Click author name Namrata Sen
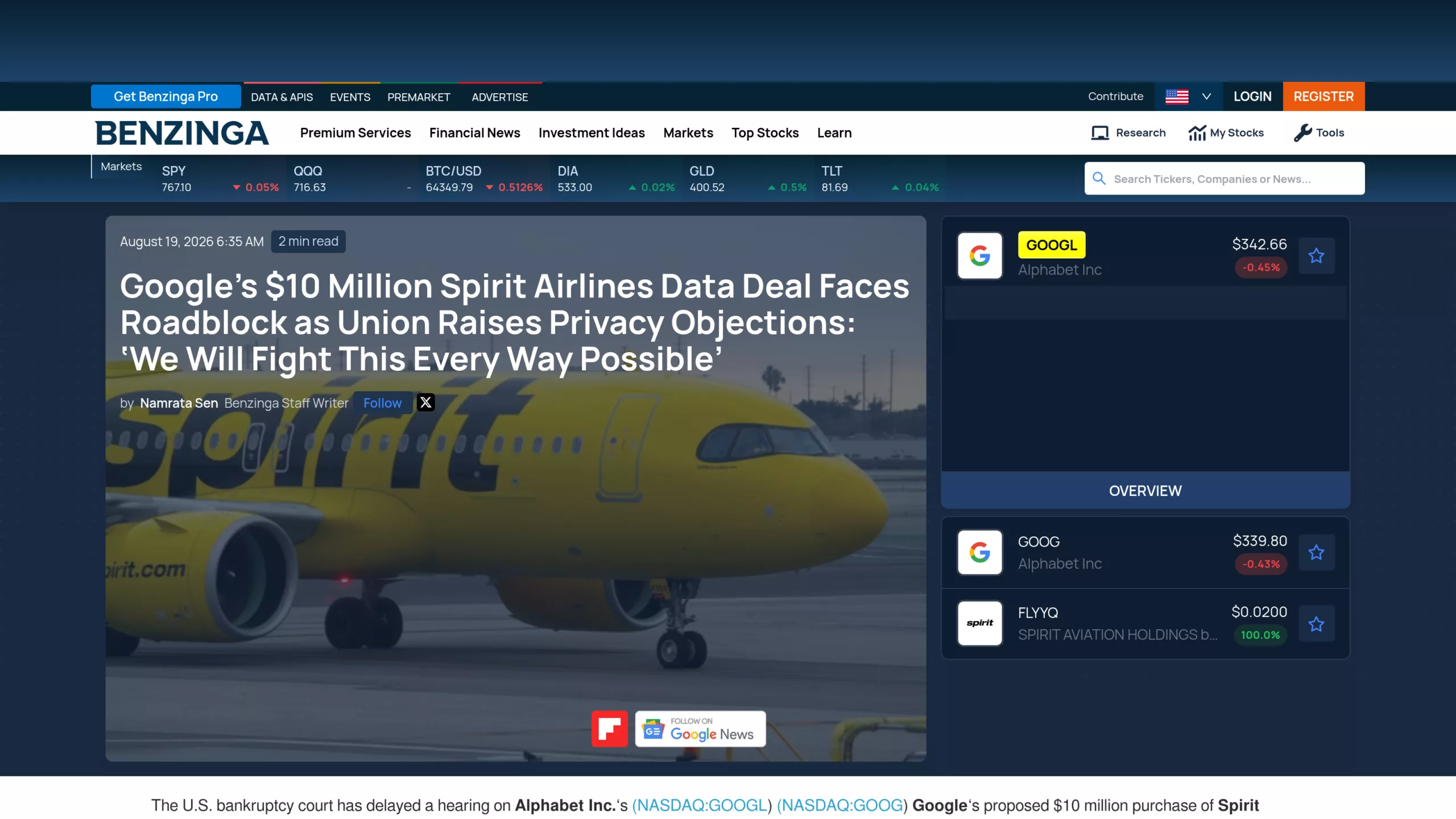Viewport: 1456px width, 819px height. click(179, 403)
